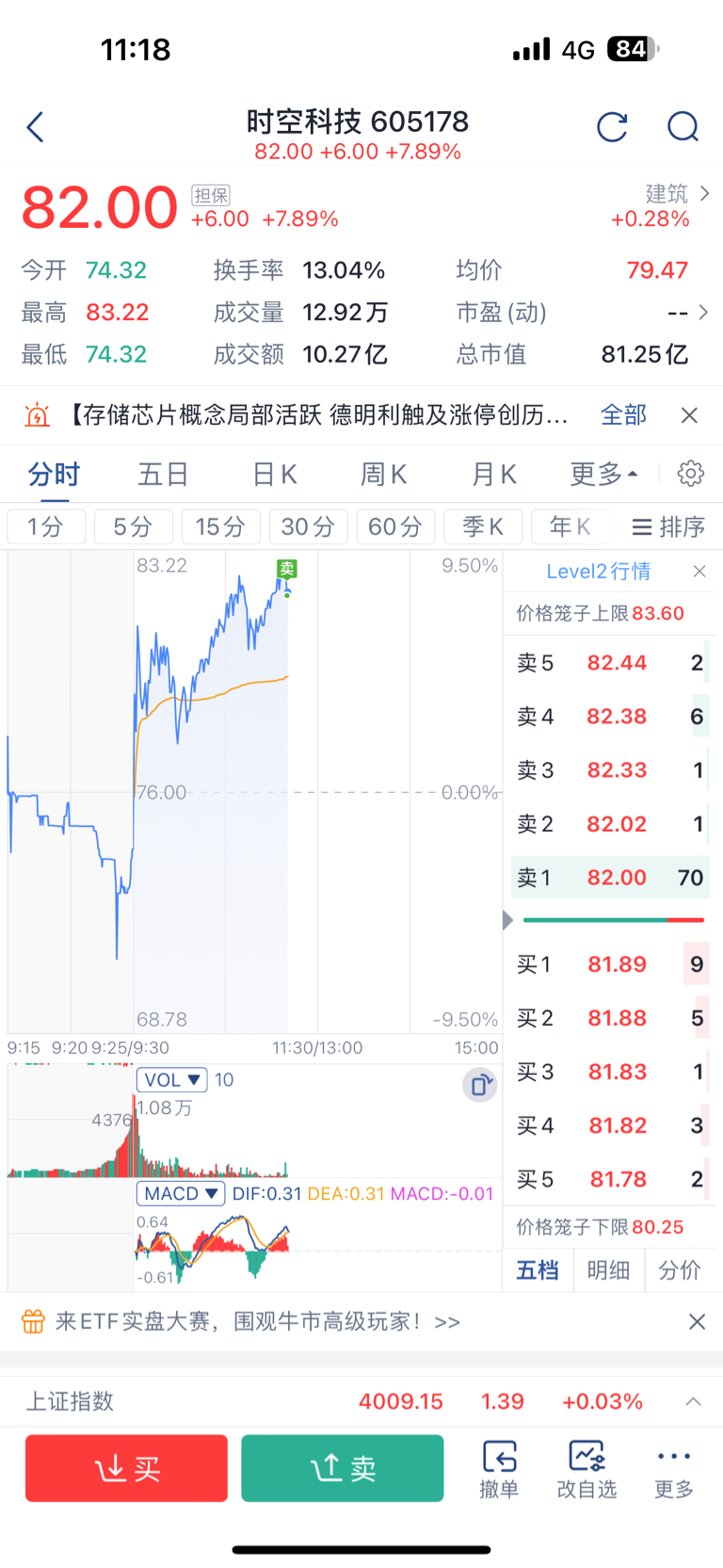This screenshot has width=723, height=1568.
Task: Tap the back arrow icon
Action: pyautogui.click(x=36, y=127)
